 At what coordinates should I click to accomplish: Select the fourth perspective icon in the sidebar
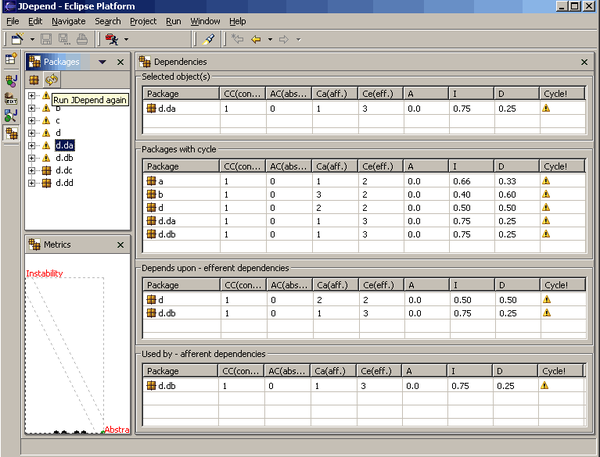tap(11, 116)
